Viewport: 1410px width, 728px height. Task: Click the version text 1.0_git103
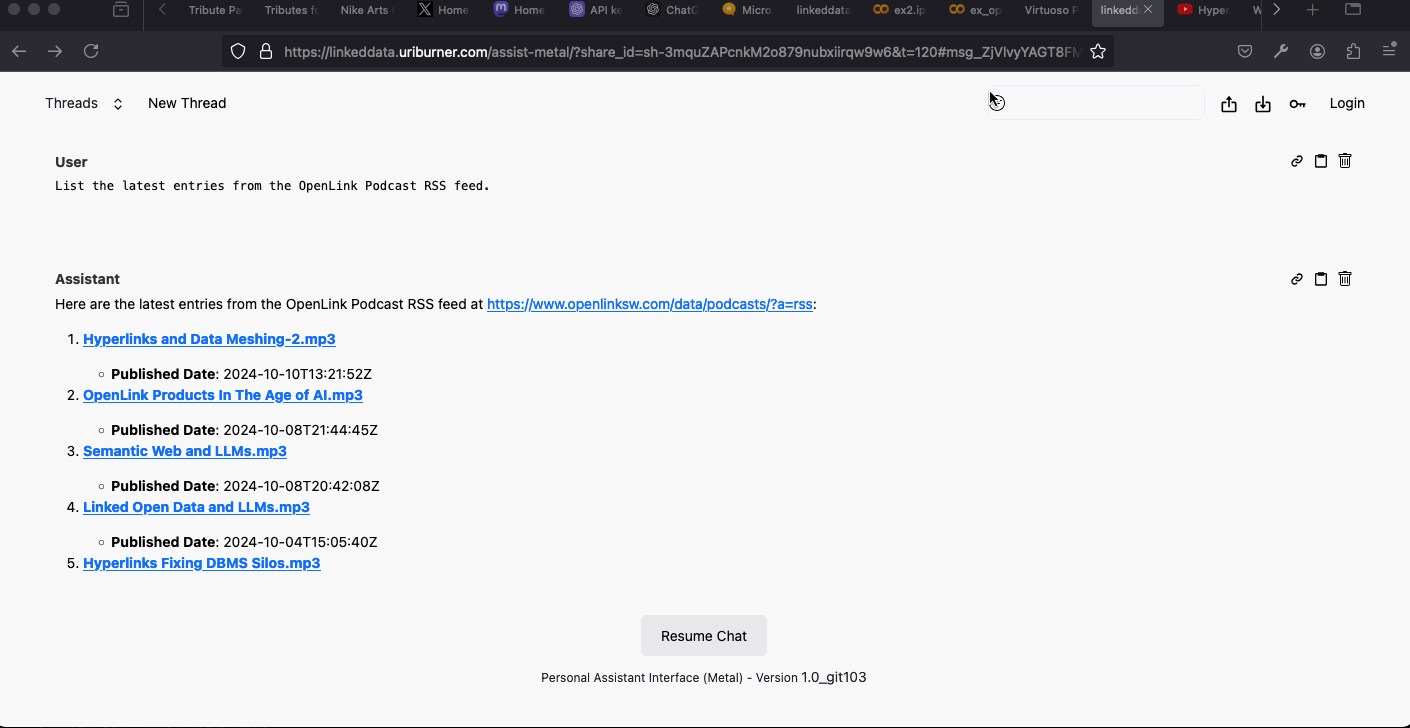point(834,677)
